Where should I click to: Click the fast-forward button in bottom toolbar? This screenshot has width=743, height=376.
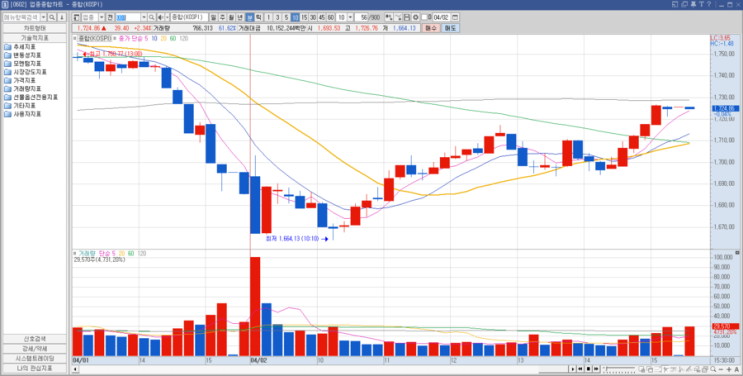pyautogui.click(x=596, y=369)
